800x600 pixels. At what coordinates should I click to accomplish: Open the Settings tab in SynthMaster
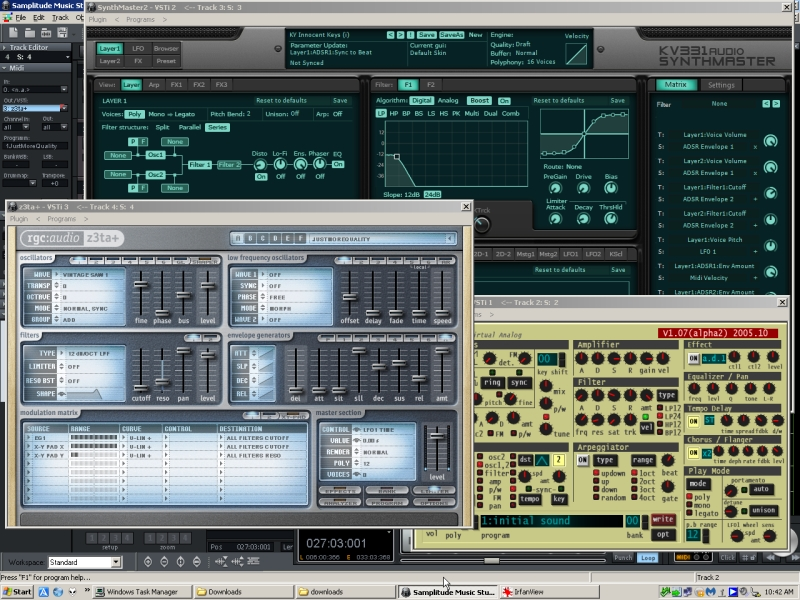(x=721, y=85)
